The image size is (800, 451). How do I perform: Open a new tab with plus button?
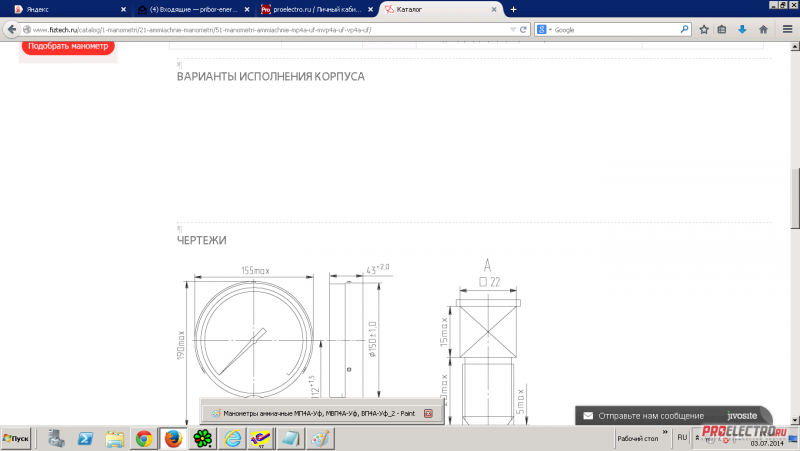click(514, 9)
